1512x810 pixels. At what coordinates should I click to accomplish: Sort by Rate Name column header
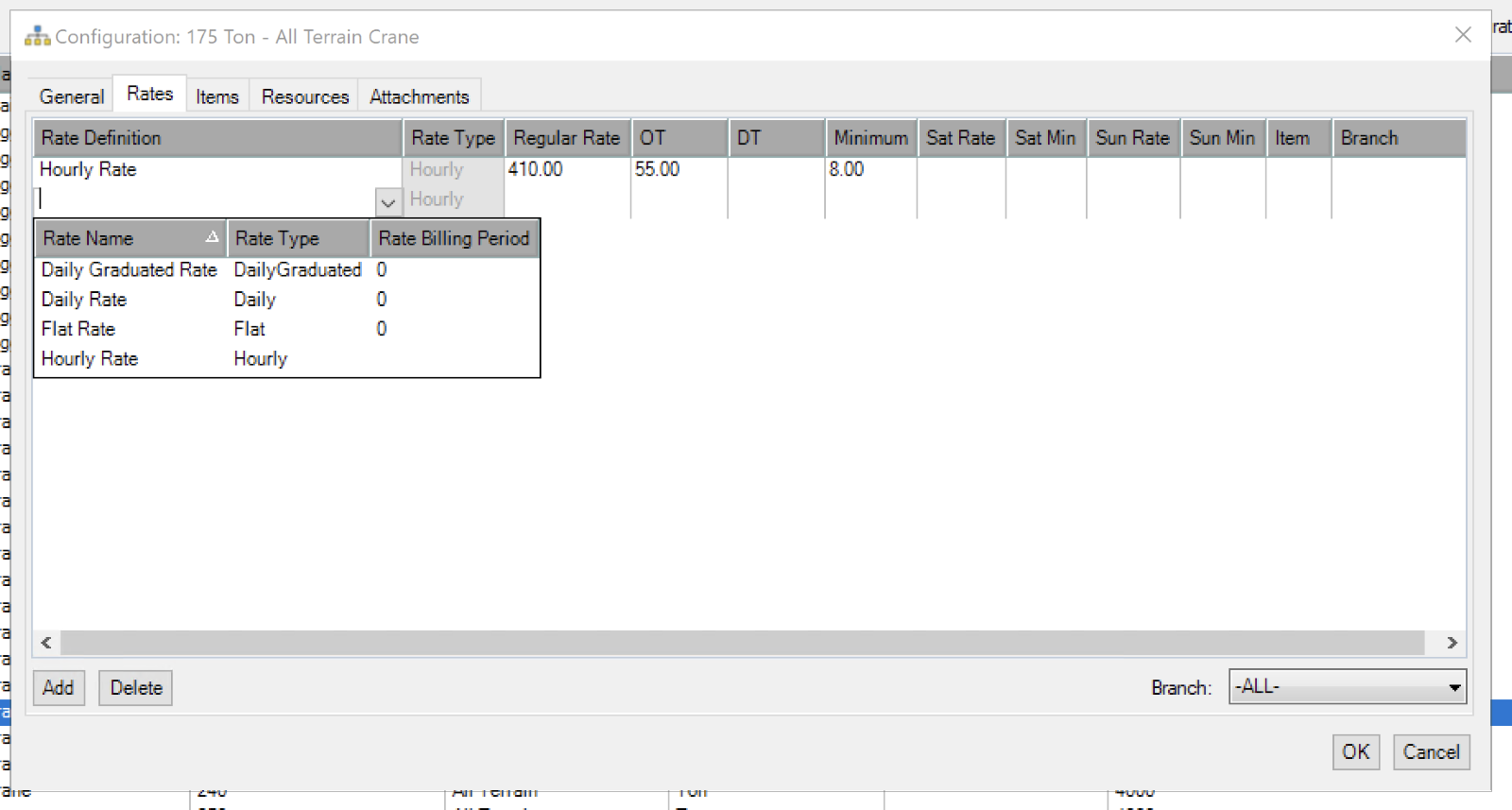[130, 238]
